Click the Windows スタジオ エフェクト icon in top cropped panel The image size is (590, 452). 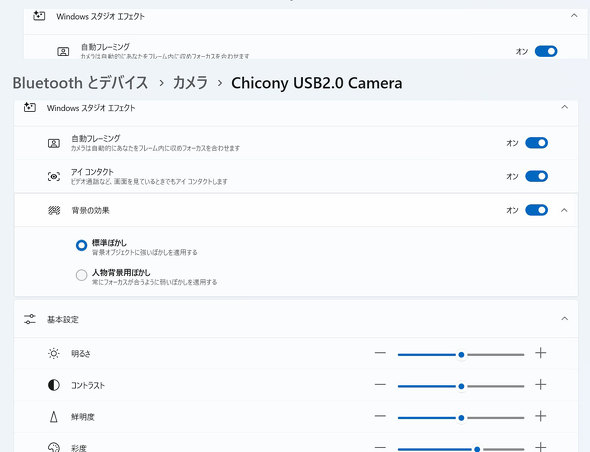[x=39, y=16]
